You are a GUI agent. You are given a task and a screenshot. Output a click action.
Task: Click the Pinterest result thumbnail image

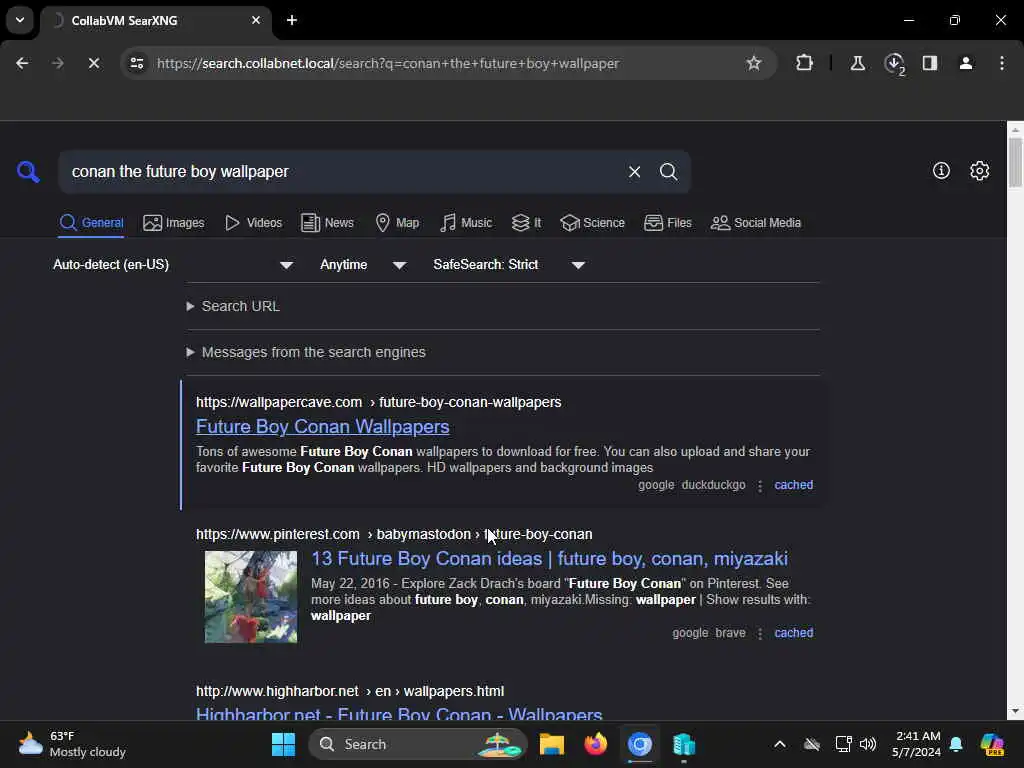251,597
